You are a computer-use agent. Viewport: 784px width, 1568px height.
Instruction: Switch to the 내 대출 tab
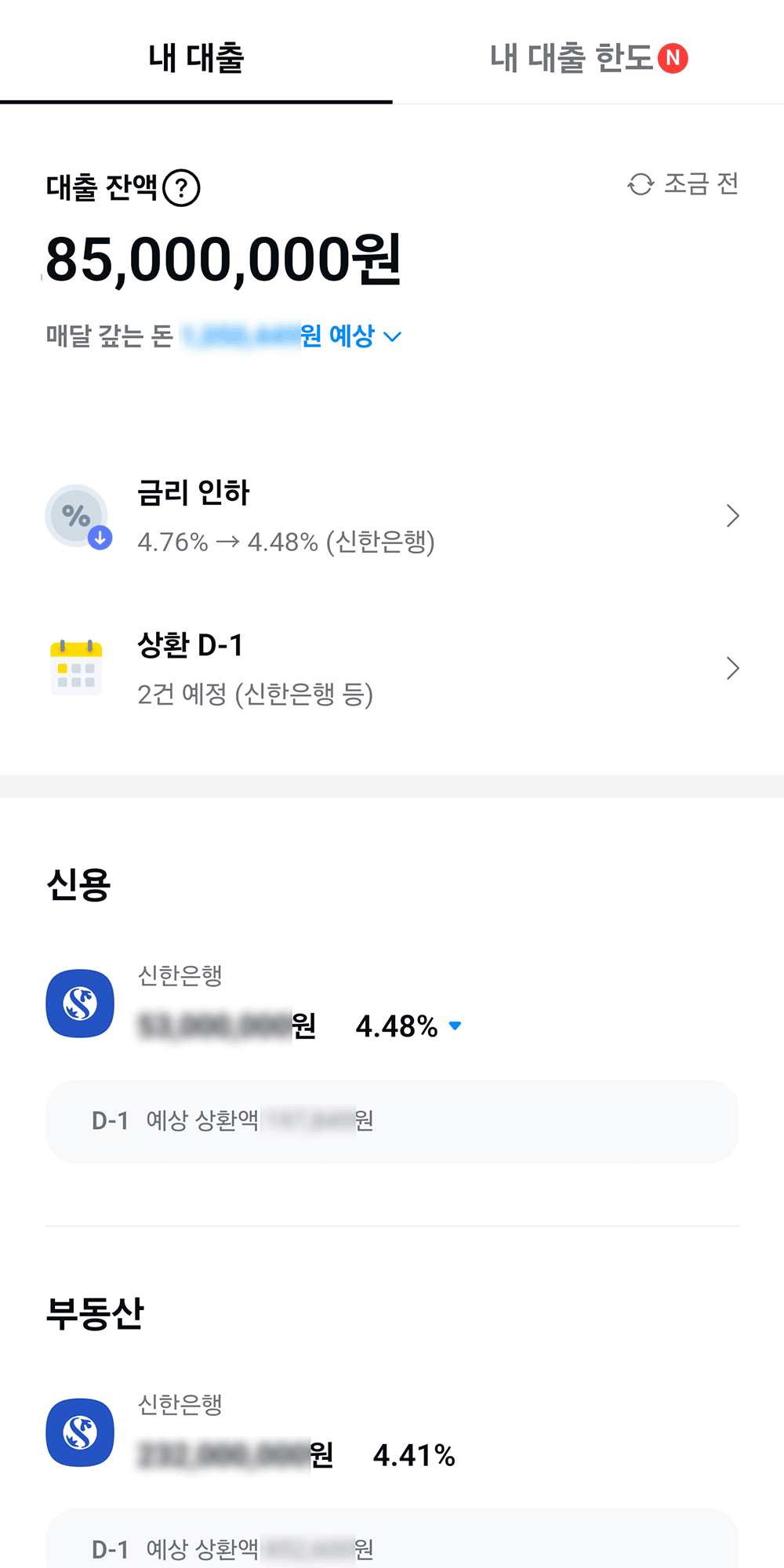click(x=196, y=58)
